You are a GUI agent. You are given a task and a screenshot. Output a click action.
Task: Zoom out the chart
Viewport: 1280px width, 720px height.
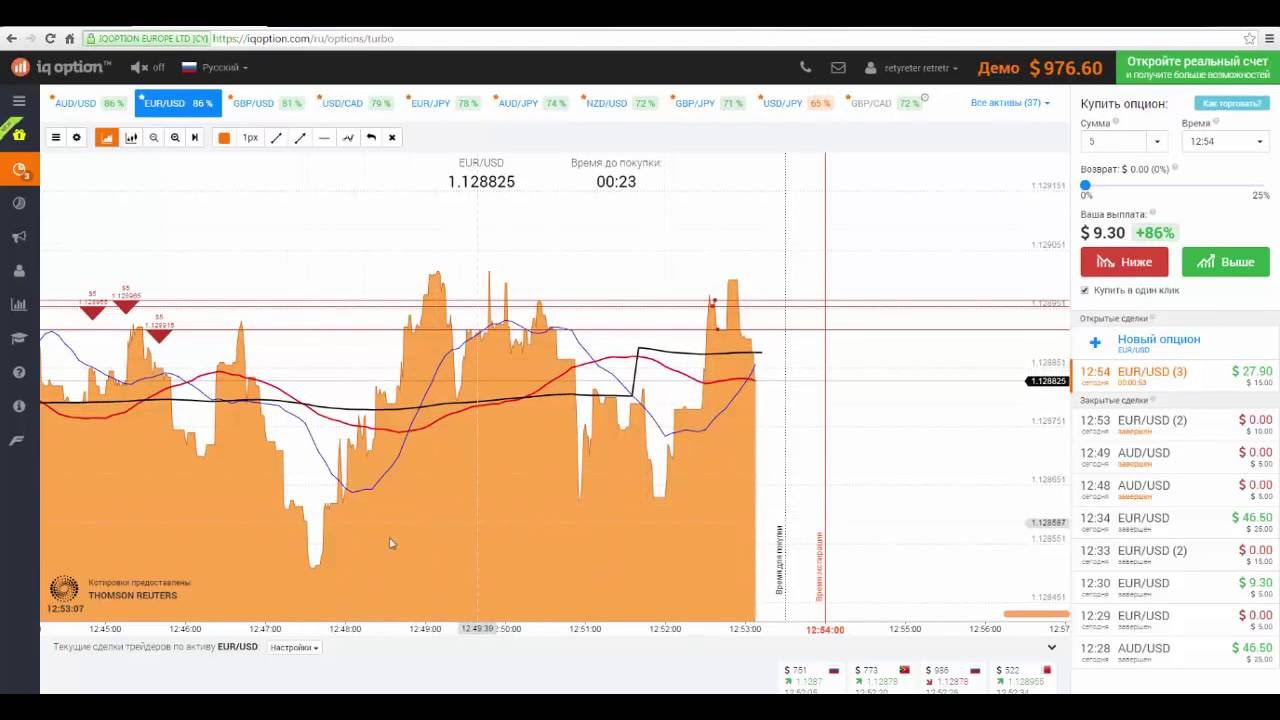[x=154, y=138]
